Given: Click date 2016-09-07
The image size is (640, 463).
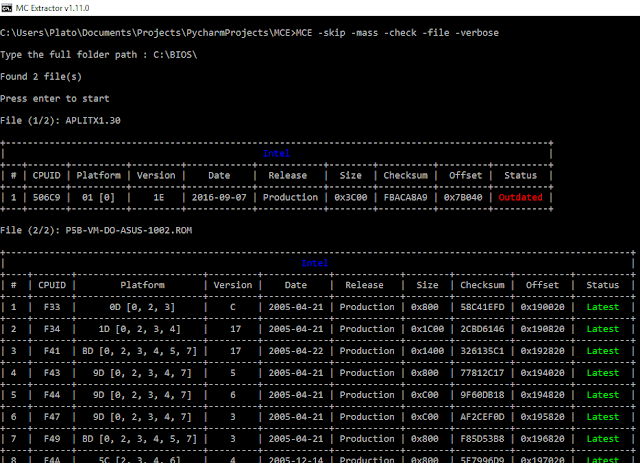Looking at the screenshot, I should coord(219,198).
